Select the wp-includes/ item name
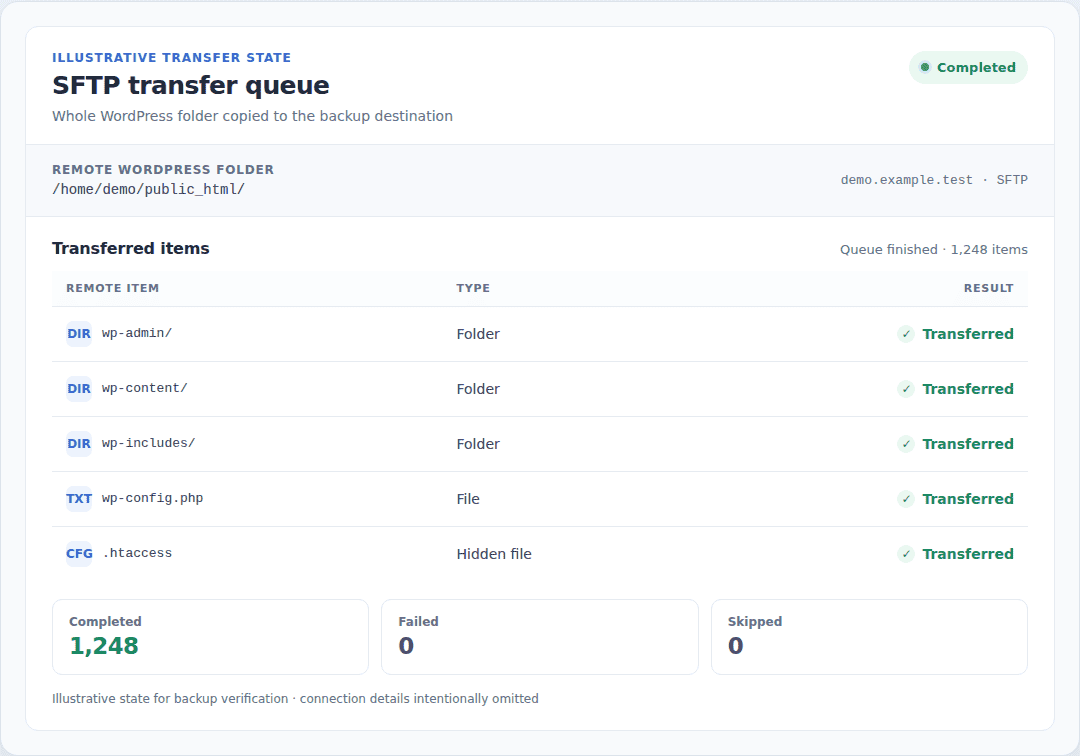 (148, 443)
